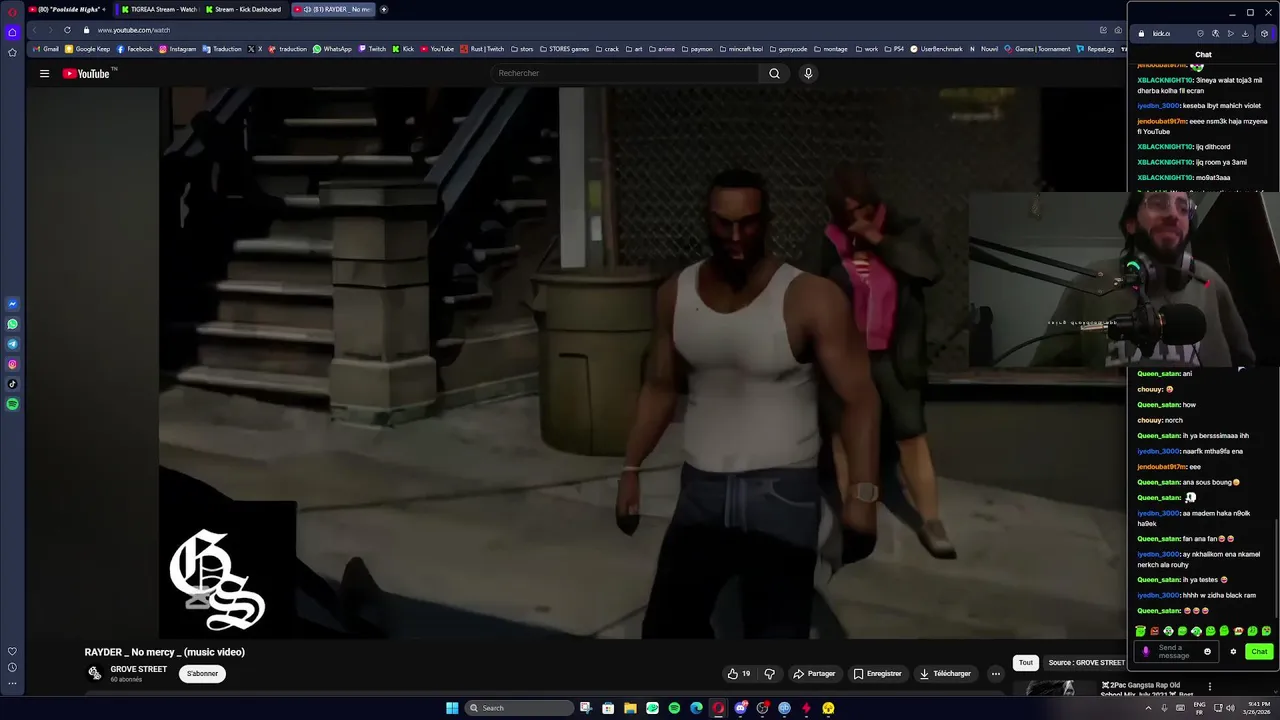The image size is (1280, 720).
Task: Open Opera sidebar bookmarks star icon
Action: point(12,52)
